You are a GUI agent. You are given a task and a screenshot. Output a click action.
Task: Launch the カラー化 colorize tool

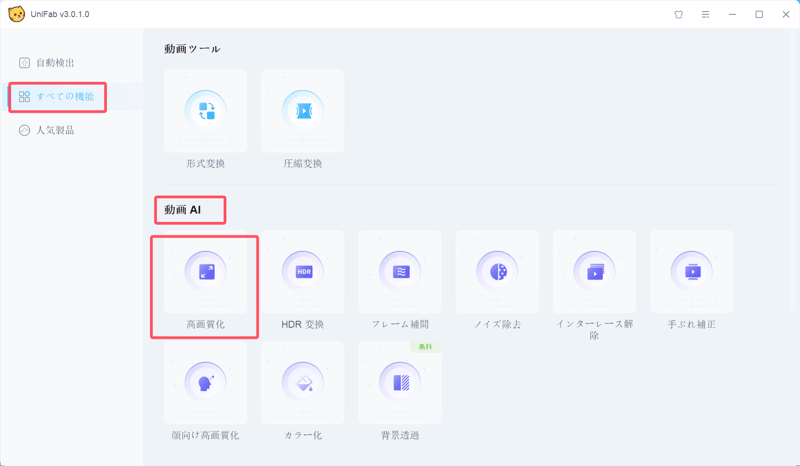pos(302,383)
